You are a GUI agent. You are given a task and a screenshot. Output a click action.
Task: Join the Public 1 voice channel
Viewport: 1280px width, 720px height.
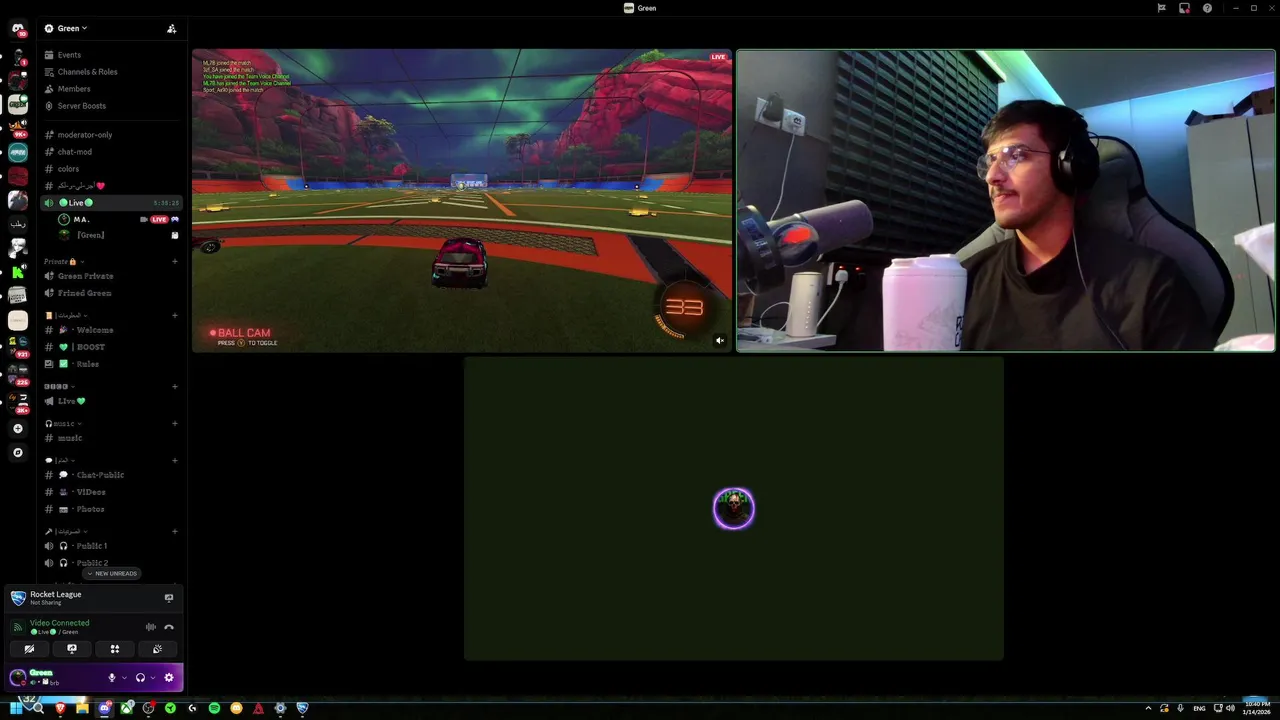[110, 546]
